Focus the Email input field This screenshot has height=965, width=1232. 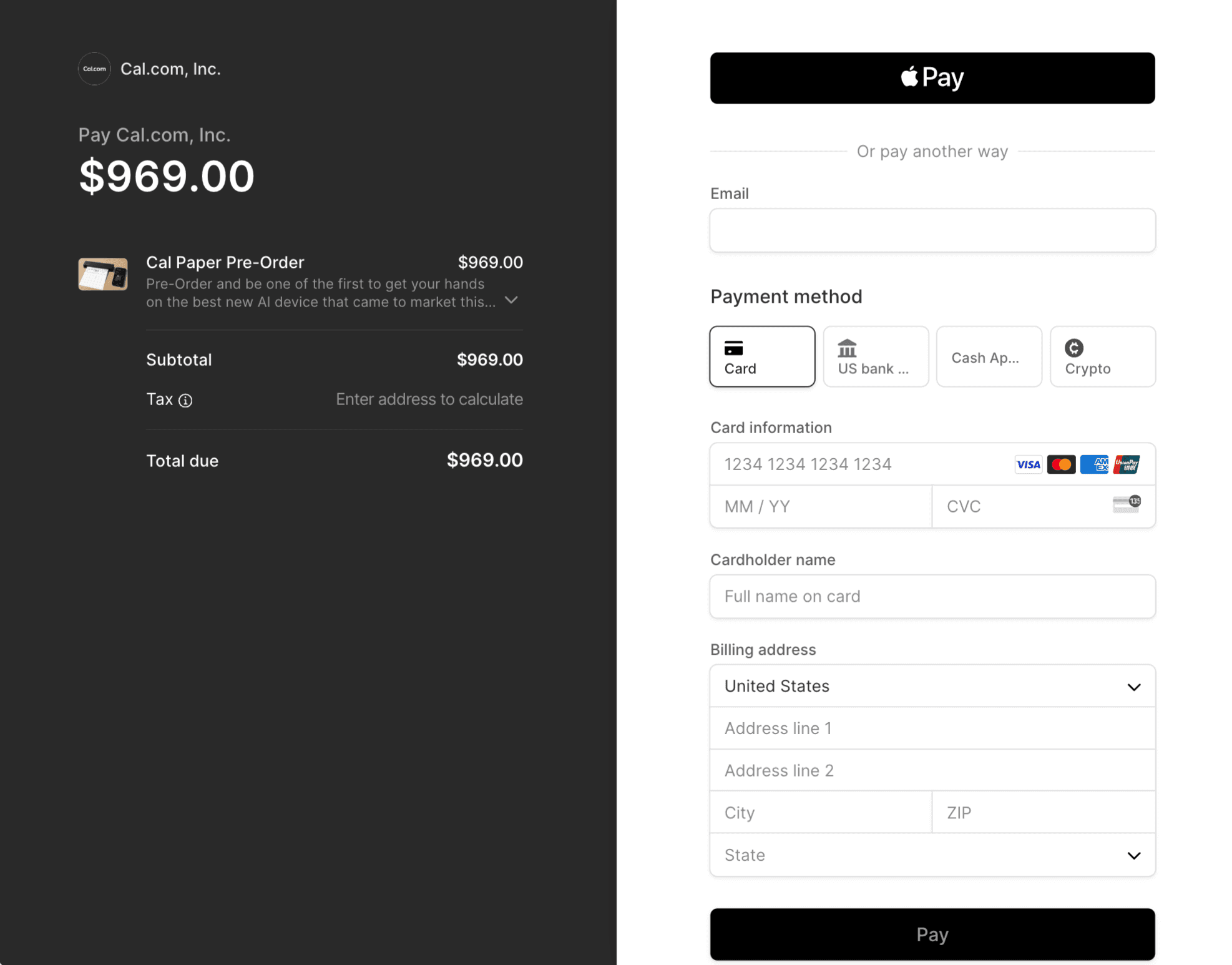tap(932, 230)
